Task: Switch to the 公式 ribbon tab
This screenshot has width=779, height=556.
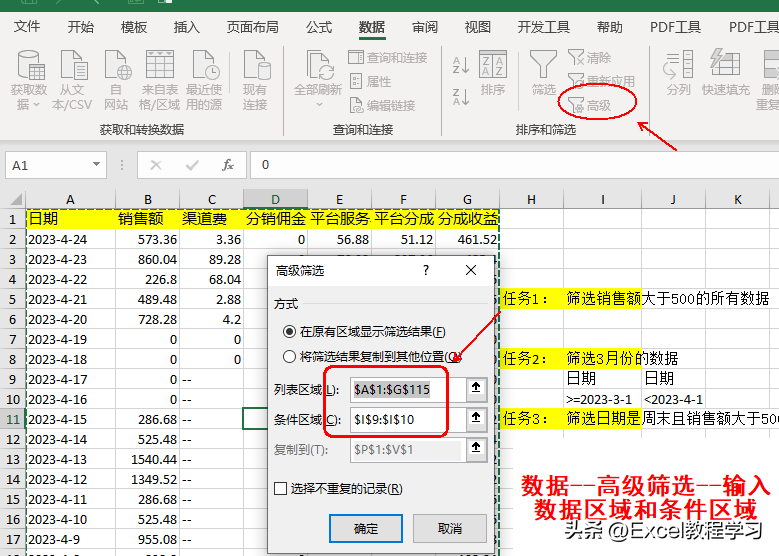Action: (318, 27)
